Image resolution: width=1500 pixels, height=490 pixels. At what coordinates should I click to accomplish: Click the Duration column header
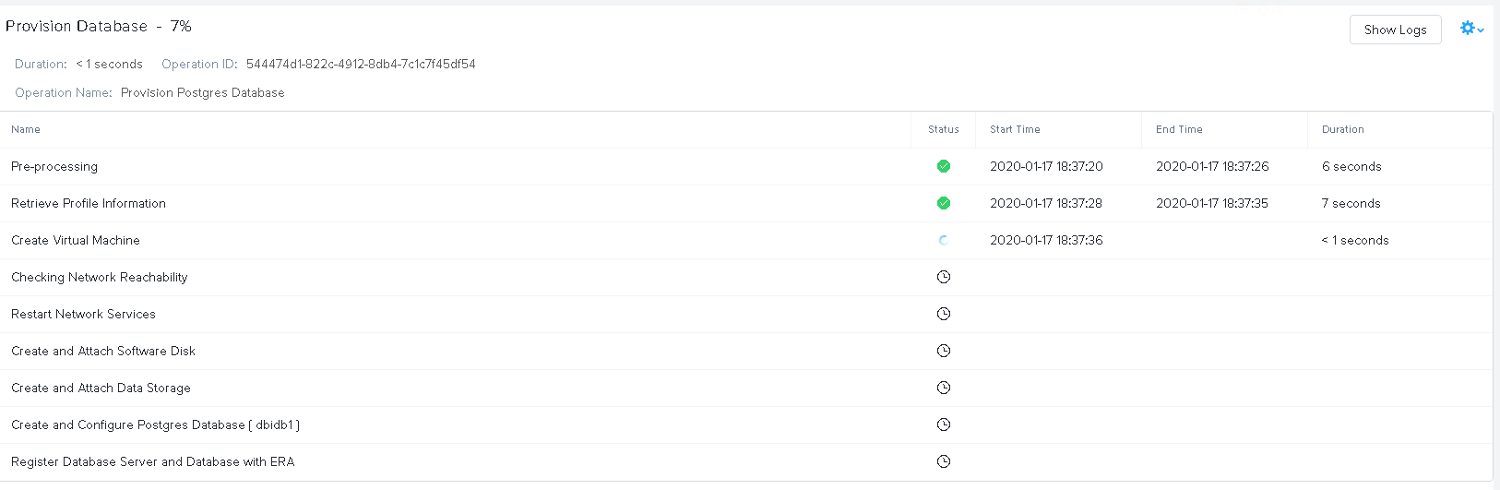coord(1343,130)
